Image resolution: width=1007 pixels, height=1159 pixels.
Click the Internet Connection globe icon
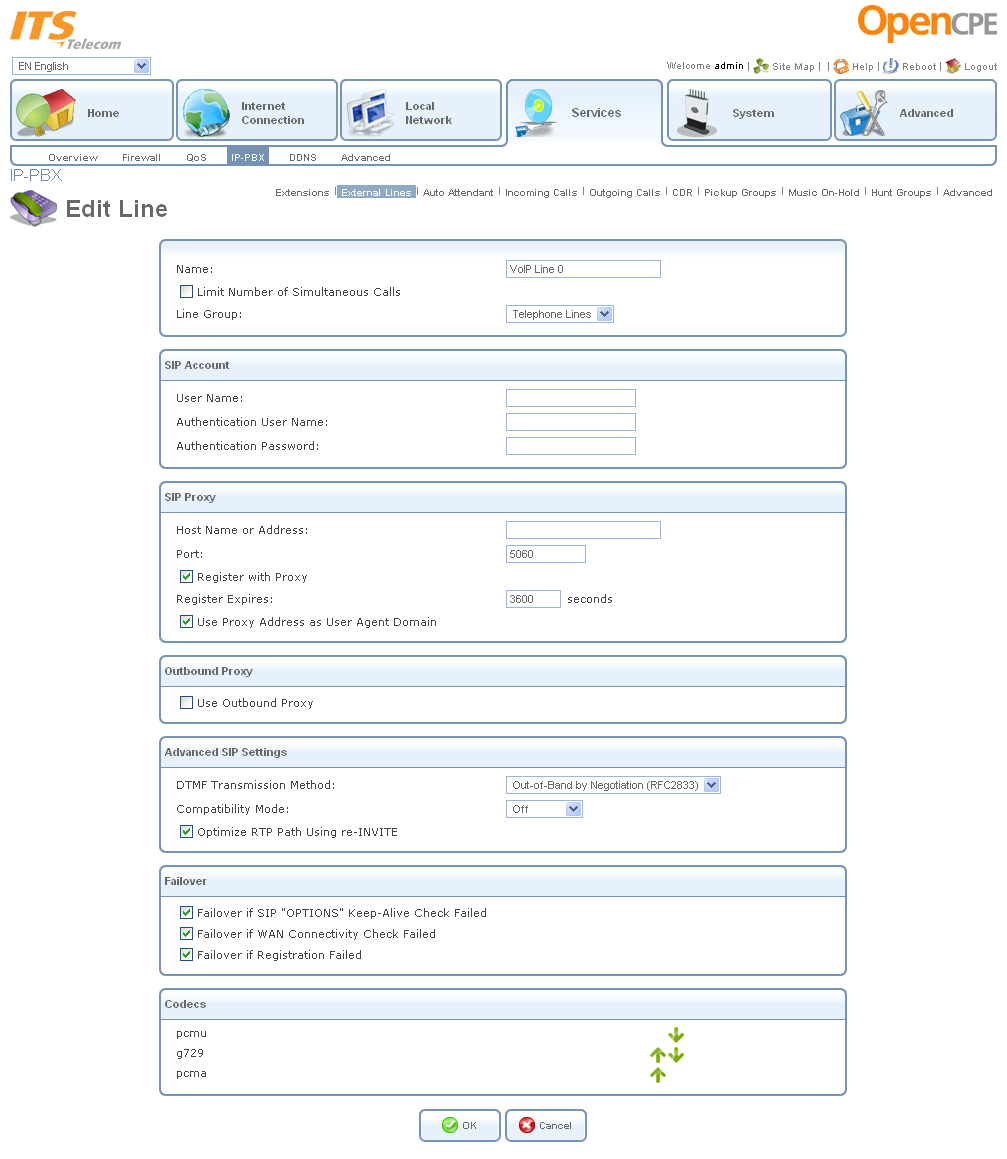[x=206, y=112]
